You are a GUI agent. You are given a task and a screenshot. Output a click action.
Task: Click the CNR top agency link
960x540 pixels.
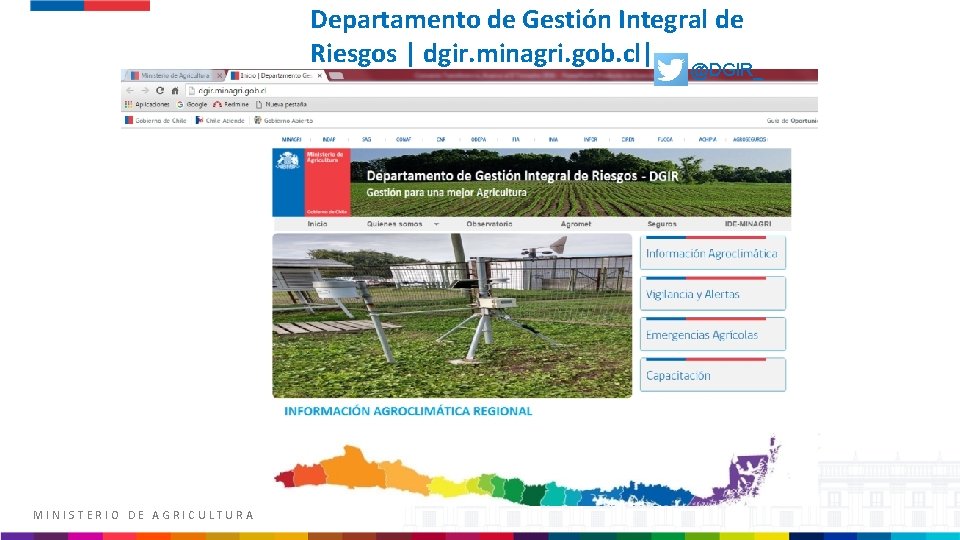point(441,140)
